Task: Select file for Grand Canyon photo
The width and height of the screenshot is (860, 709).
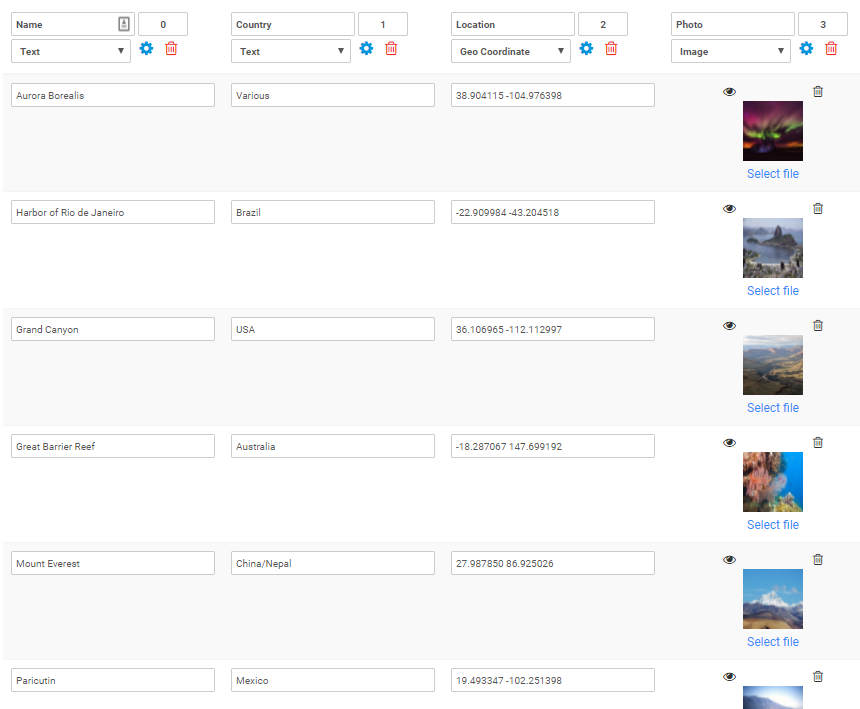Action: [773, 408]
